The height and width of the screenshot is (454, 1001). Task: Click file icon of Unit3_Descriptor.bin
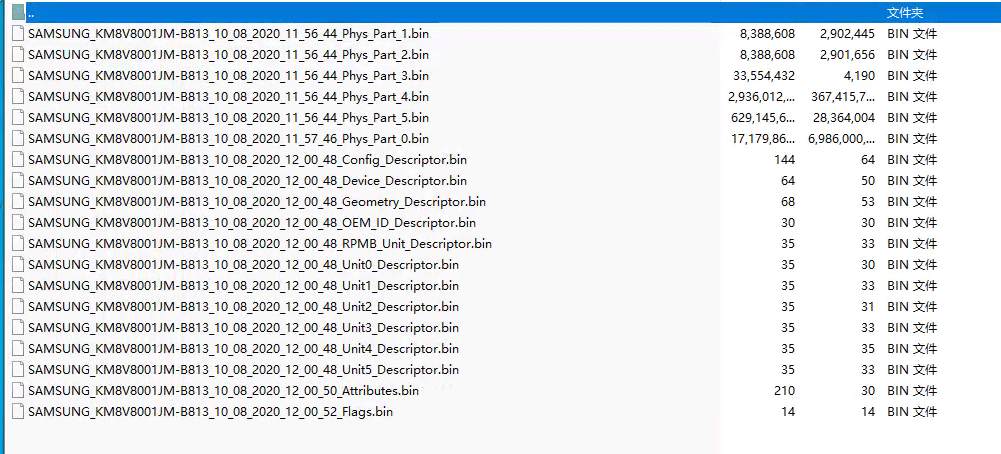18,328
